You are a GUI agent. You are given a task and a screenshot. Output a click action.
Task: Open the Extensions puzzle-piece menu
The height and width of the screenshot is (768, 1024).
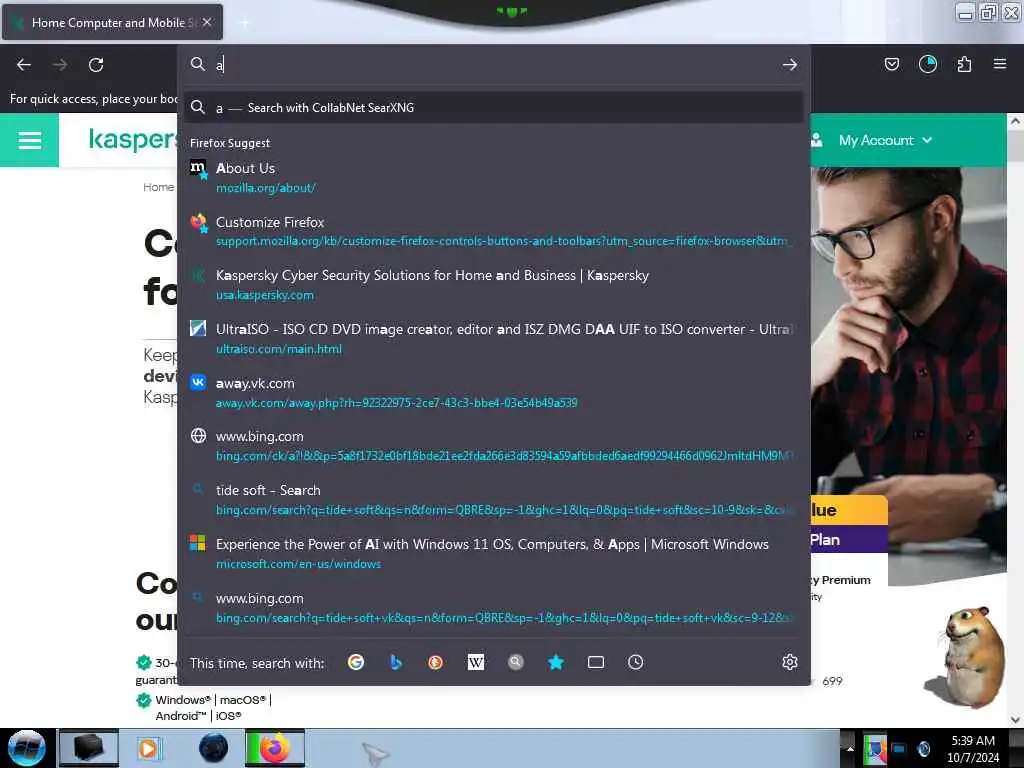pos(964,64)
